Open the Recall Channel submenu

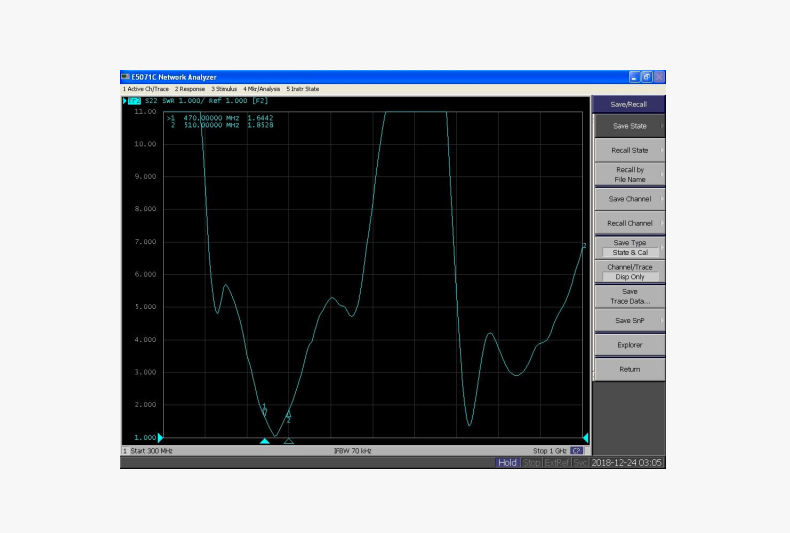click(630, 223)
